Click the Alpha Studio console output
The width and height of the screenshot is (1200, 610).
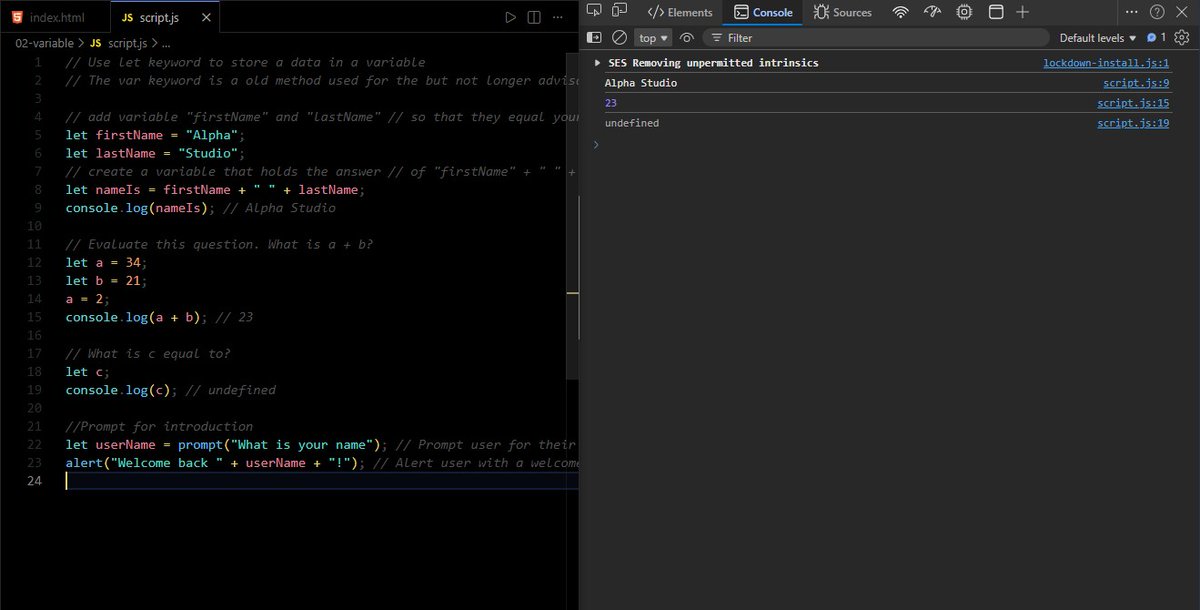(x=640, y=83)
